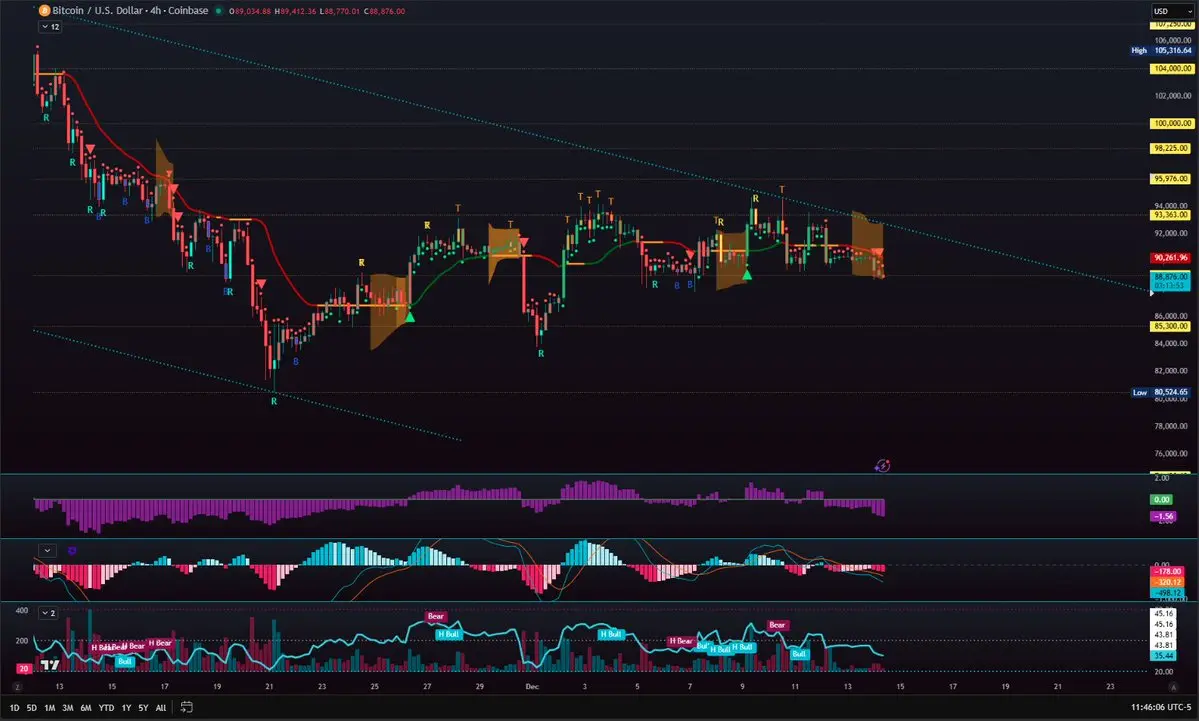The width and height of the screenshot is (1199, 721).
Task: Click red sell triangle at latest candle
Action: point(878,253)
